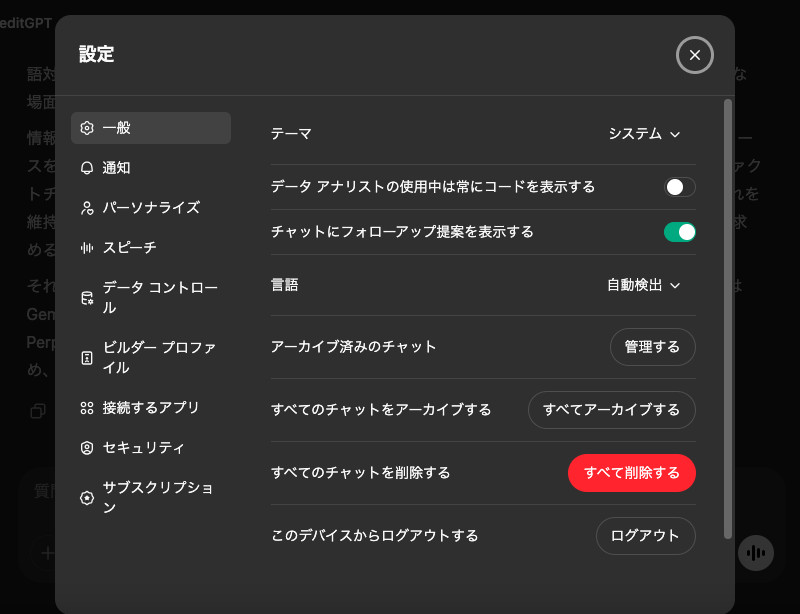Screen dimensions: 800x614
Task: Close the 設定 dialog with X
Action: coord(694,55)
